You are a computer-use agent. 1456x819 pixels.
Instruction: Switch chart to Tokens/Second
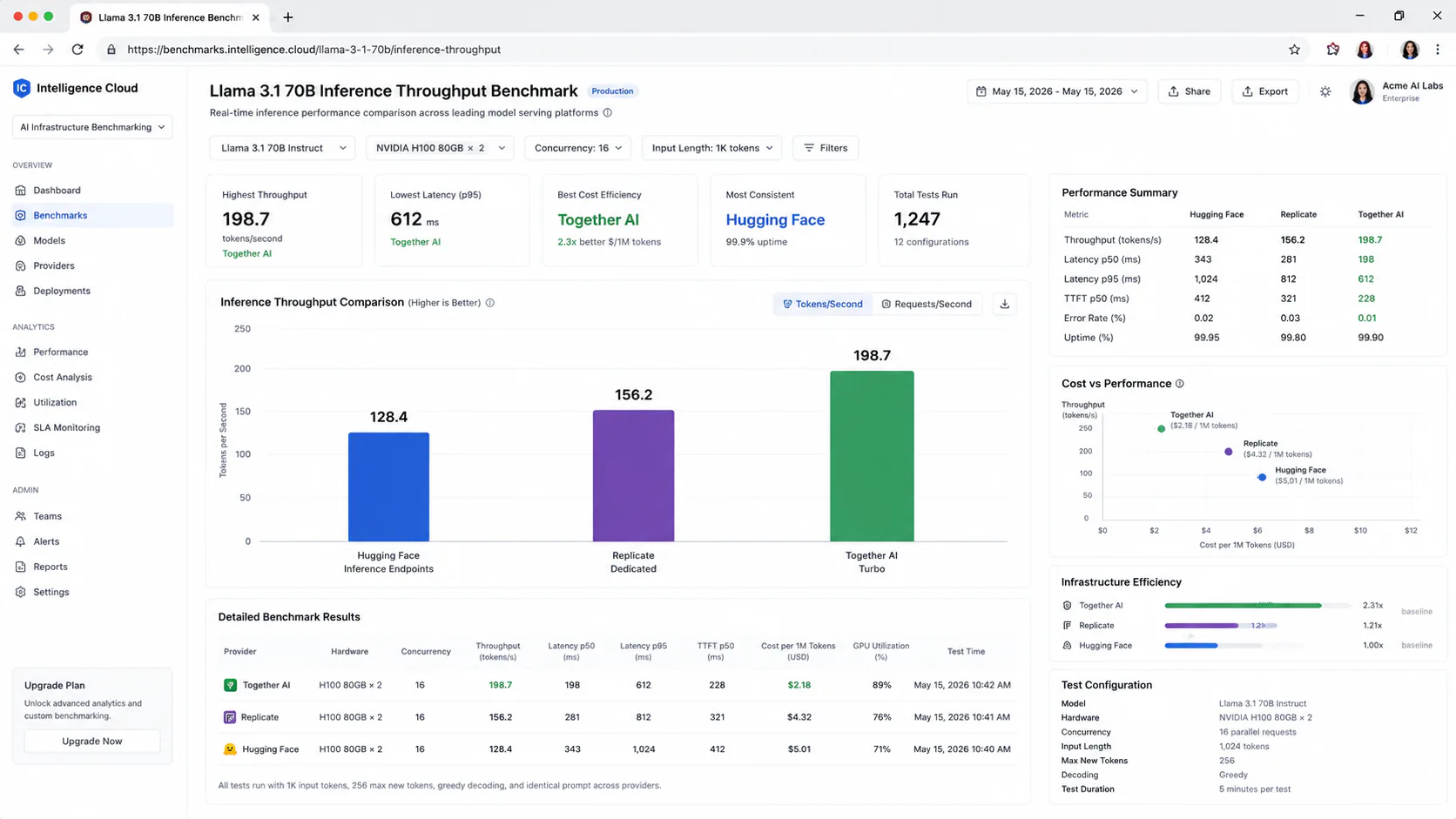point(822,304)
